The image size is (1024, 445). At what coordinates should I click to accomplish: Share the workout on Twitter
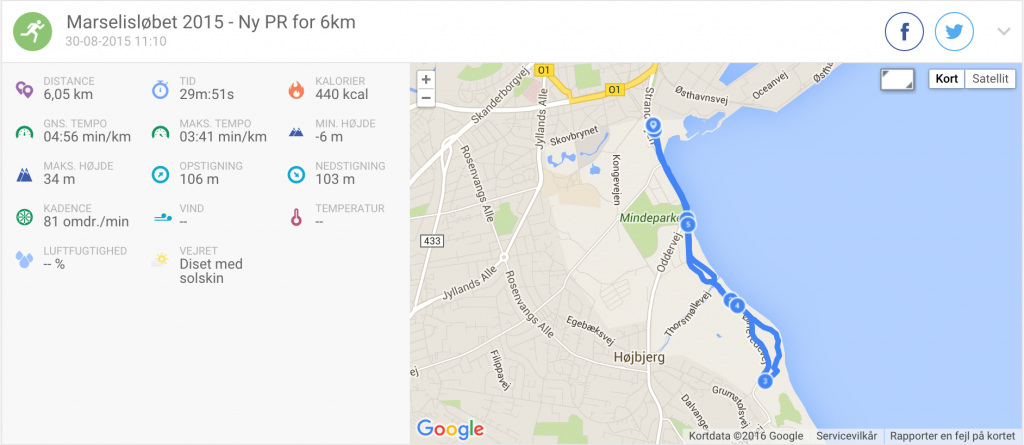[x=954, y=33]
